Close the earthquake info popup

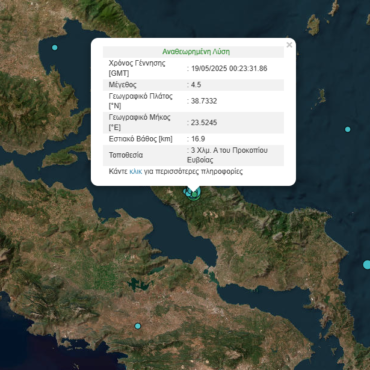289,45
